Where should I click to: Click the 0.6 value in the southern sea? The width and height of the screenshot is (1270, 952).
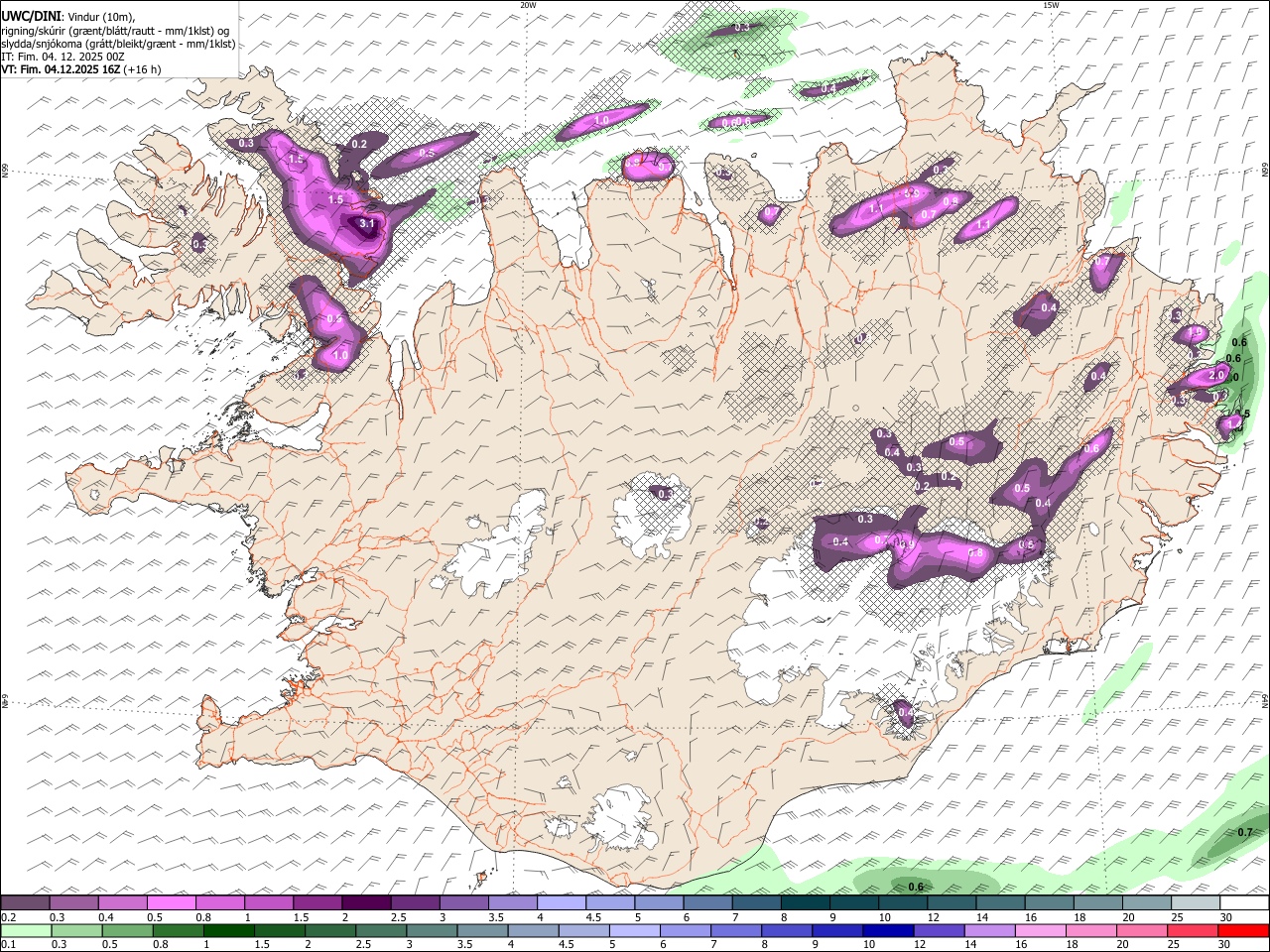(x=916, y=887)
